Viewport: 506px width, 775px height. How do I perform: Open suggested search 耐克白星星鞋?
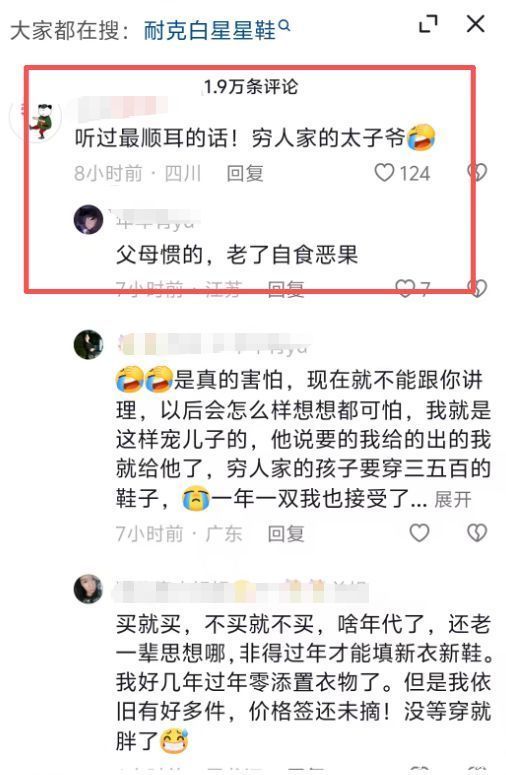tap(210, 30)
